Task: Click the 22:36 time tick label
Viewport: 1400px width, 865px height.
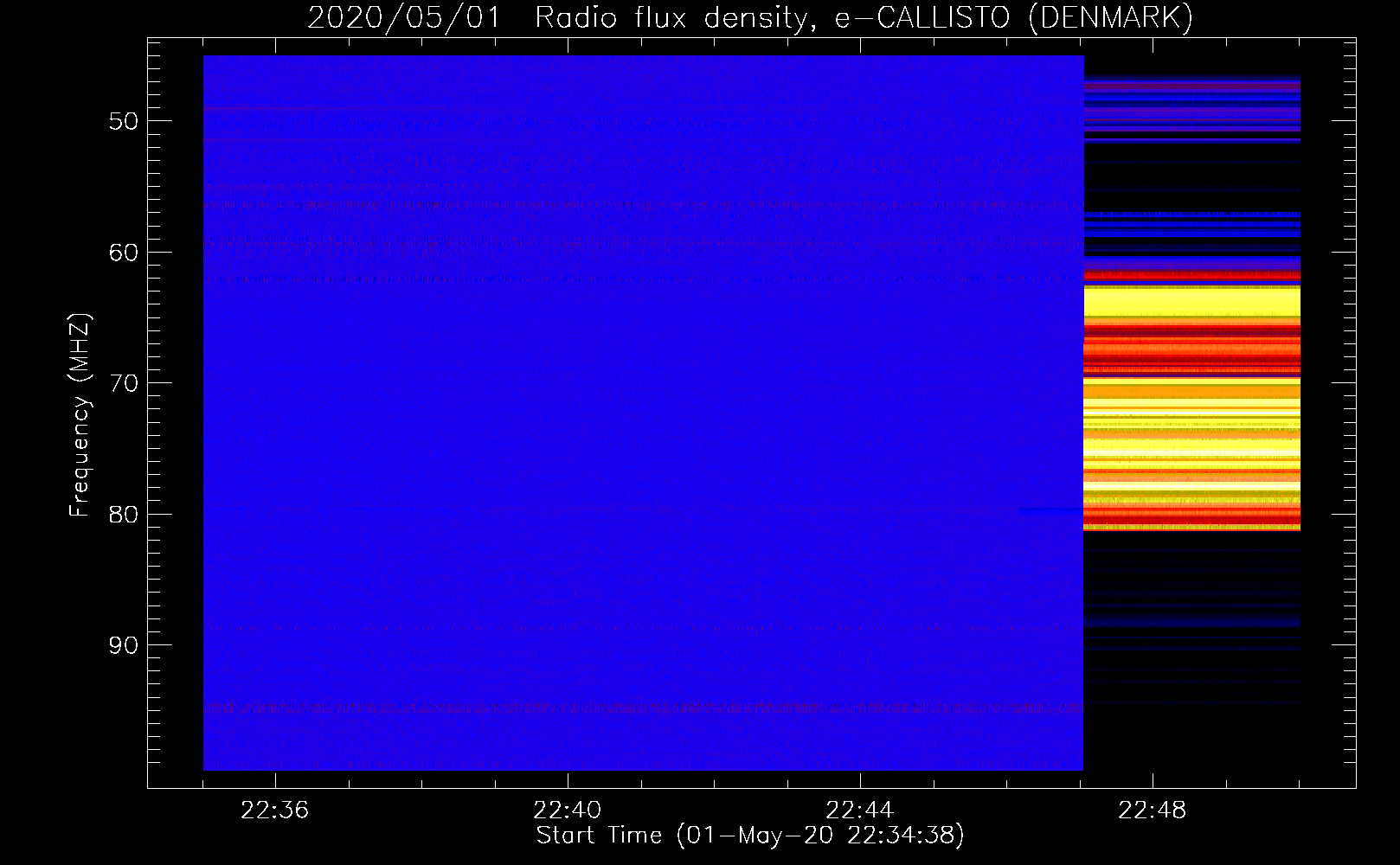Action: pos(275,811)
